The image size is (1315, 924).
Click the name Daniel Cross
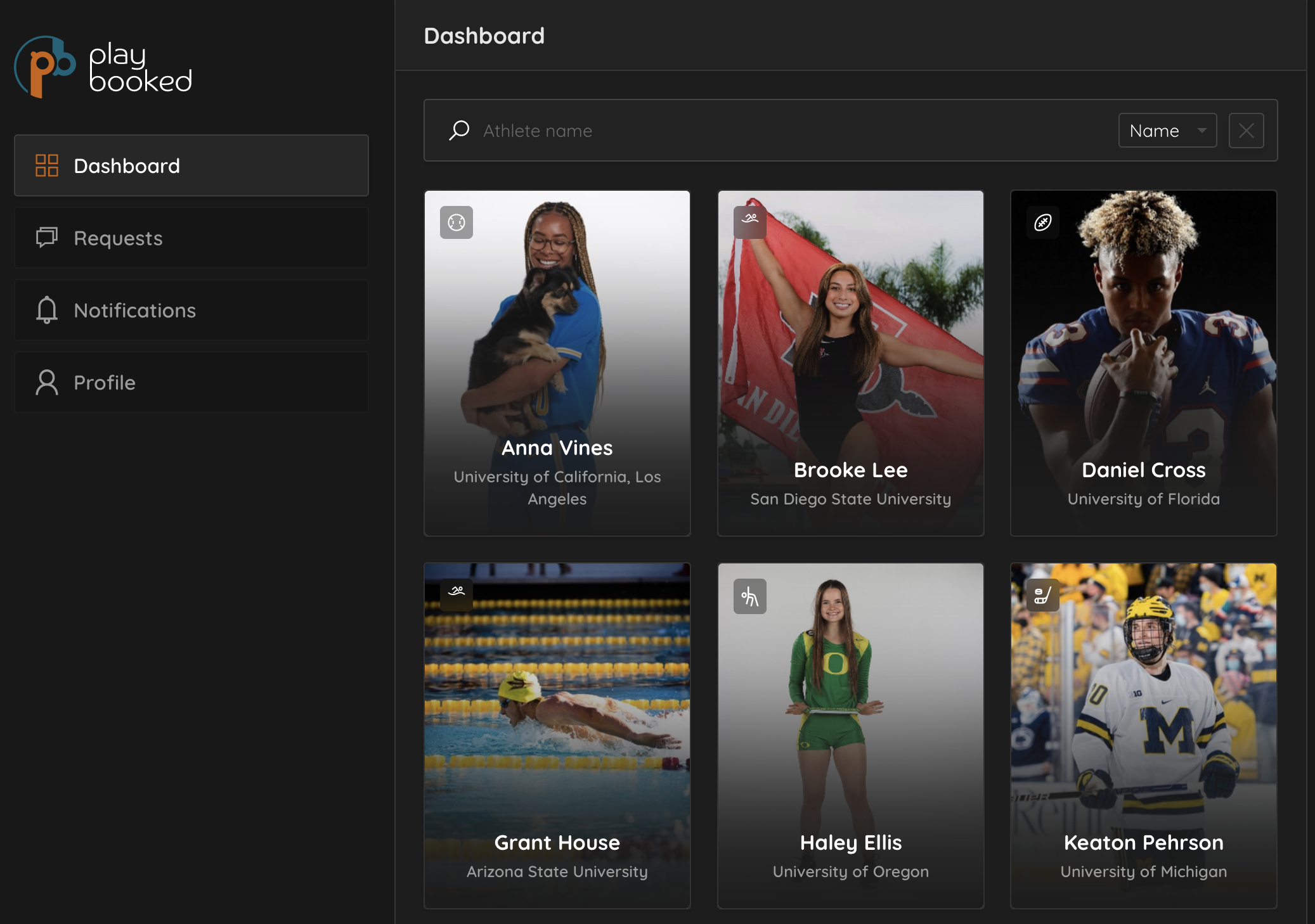[x=1143, y=470]
